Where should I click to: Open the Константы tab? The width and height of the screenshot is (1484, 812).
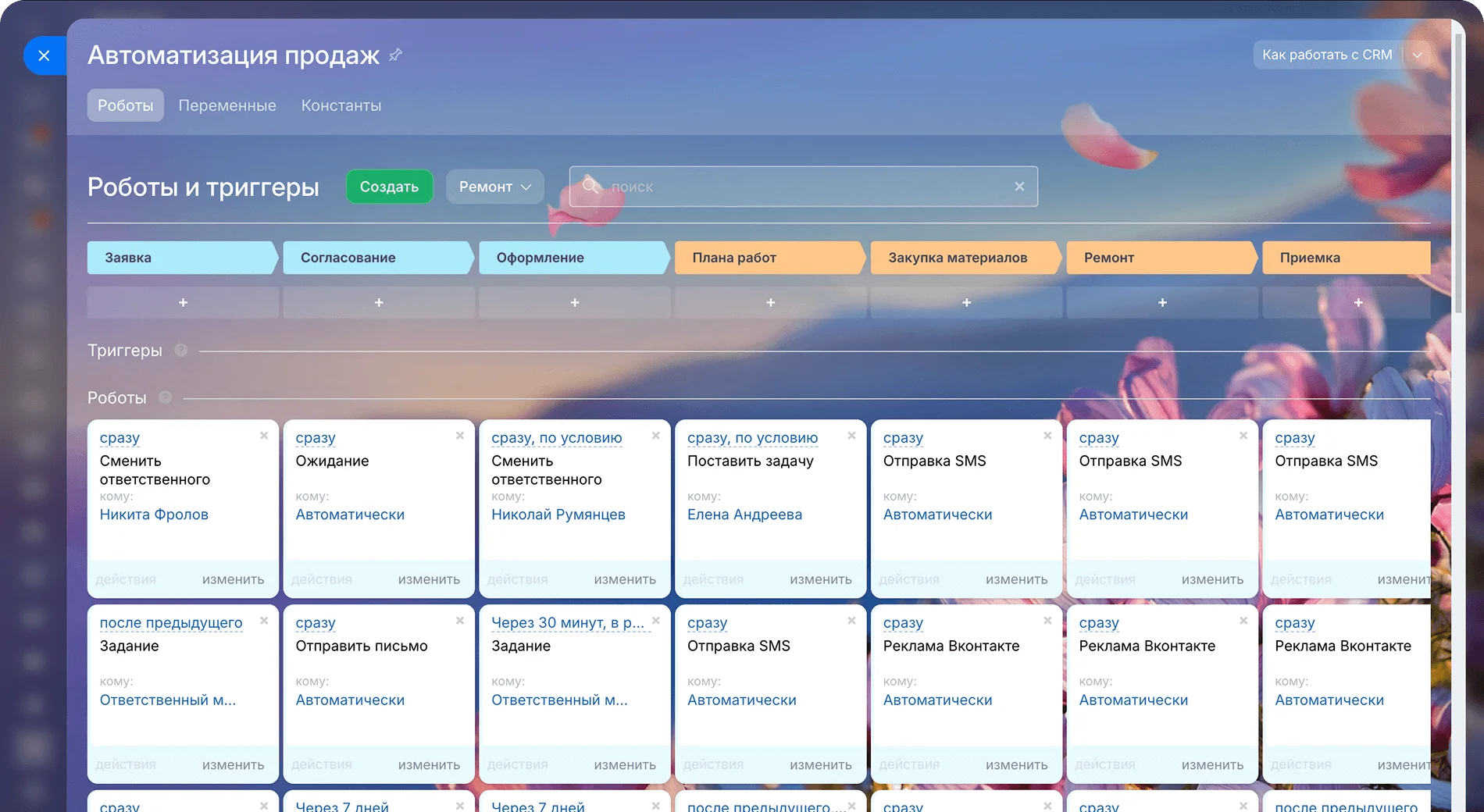point(341,105)
